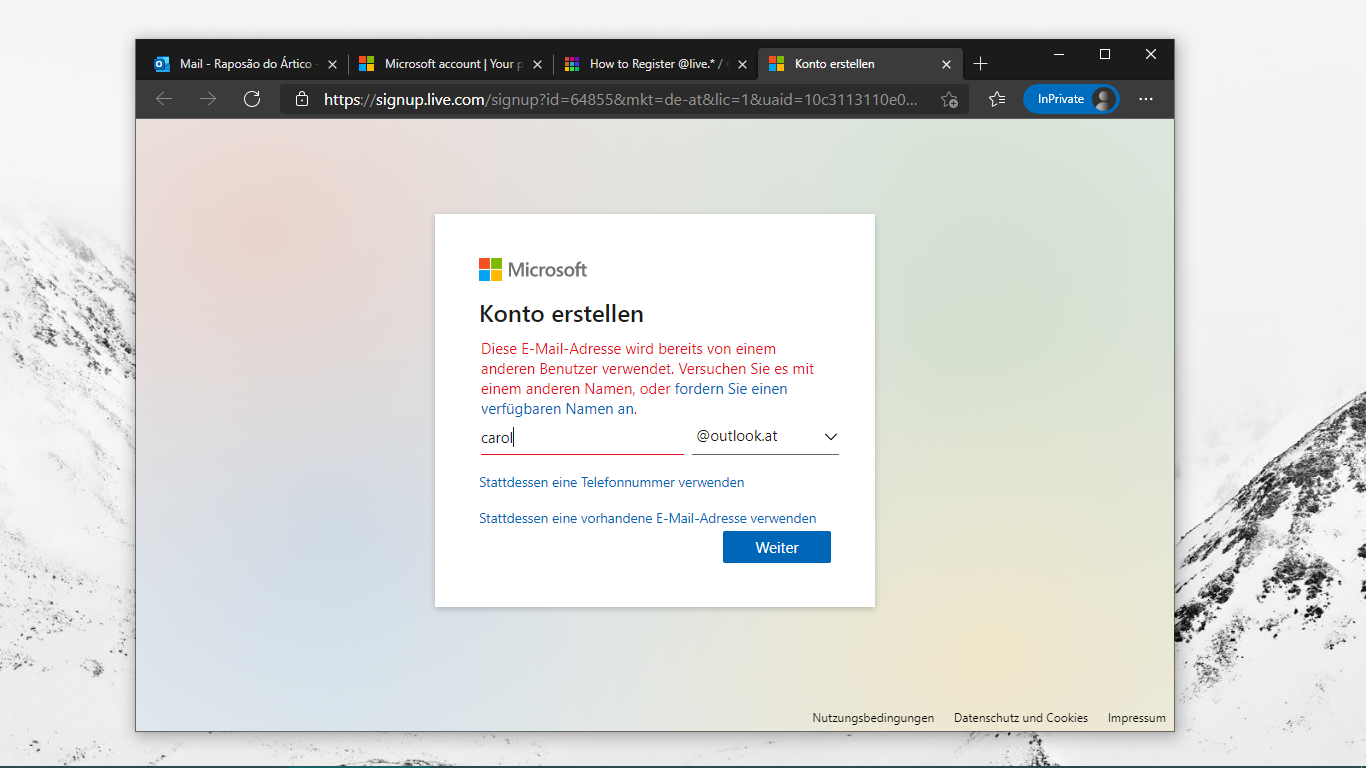Image resolution: width=1366 pixels, height=768 pixels.
Task: Open a new tab with plus button
Action: click(981, 64)
